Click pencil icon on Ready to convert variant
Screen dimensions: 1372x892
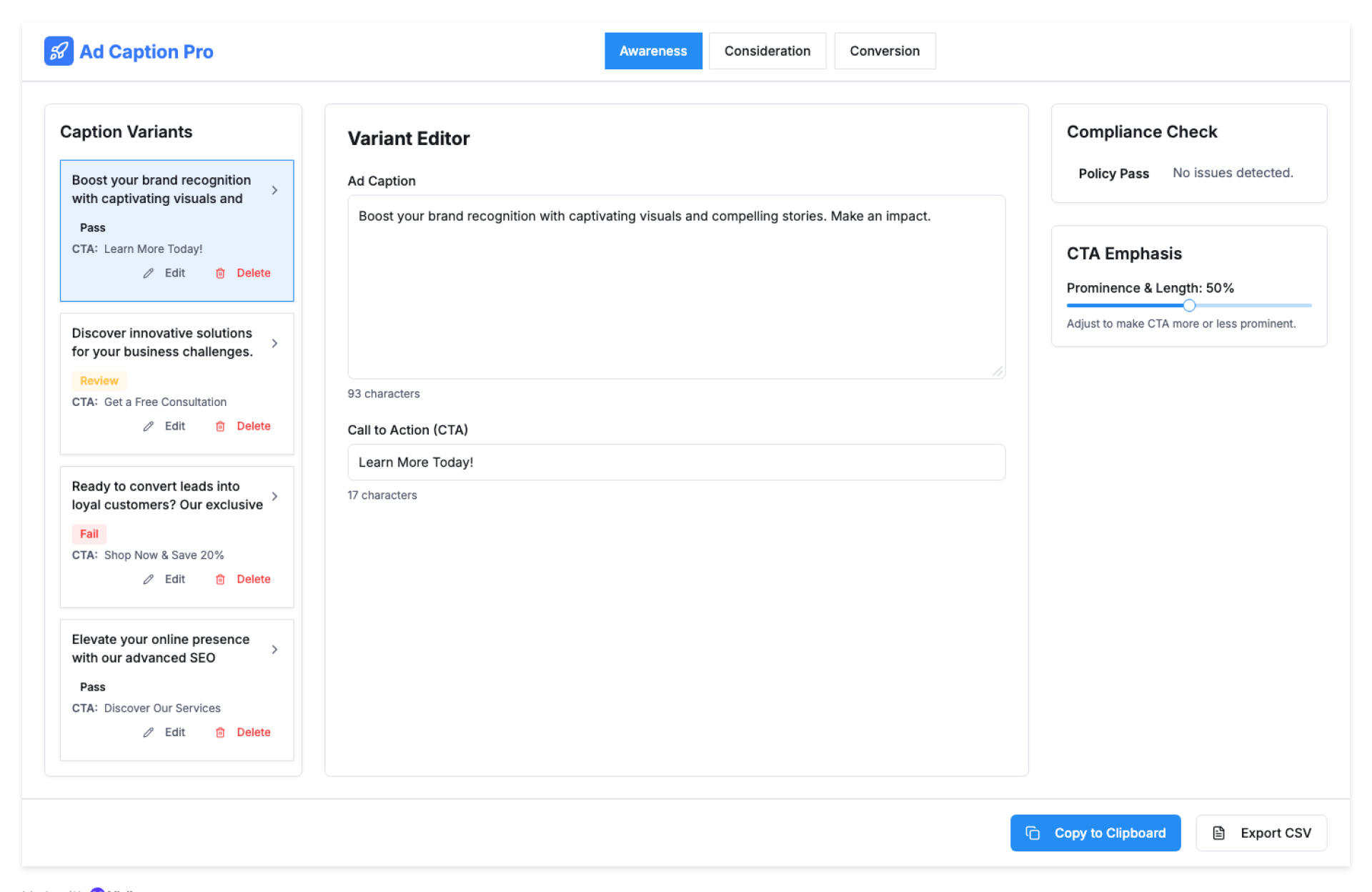click(x=149, y=579)
